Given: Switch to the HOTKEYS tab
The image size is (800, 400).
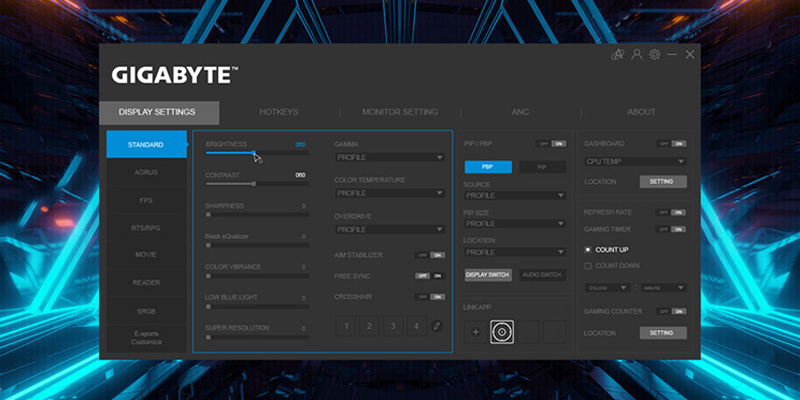Looking at the screenshot, I should 279,112.
